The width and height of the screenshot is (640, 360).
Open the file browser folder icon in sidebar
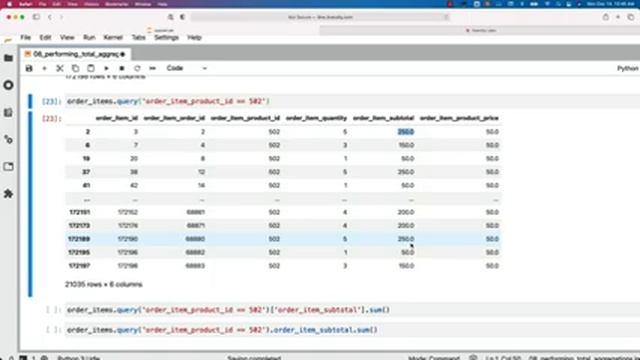pyautogui.click(x=9, y=58)
